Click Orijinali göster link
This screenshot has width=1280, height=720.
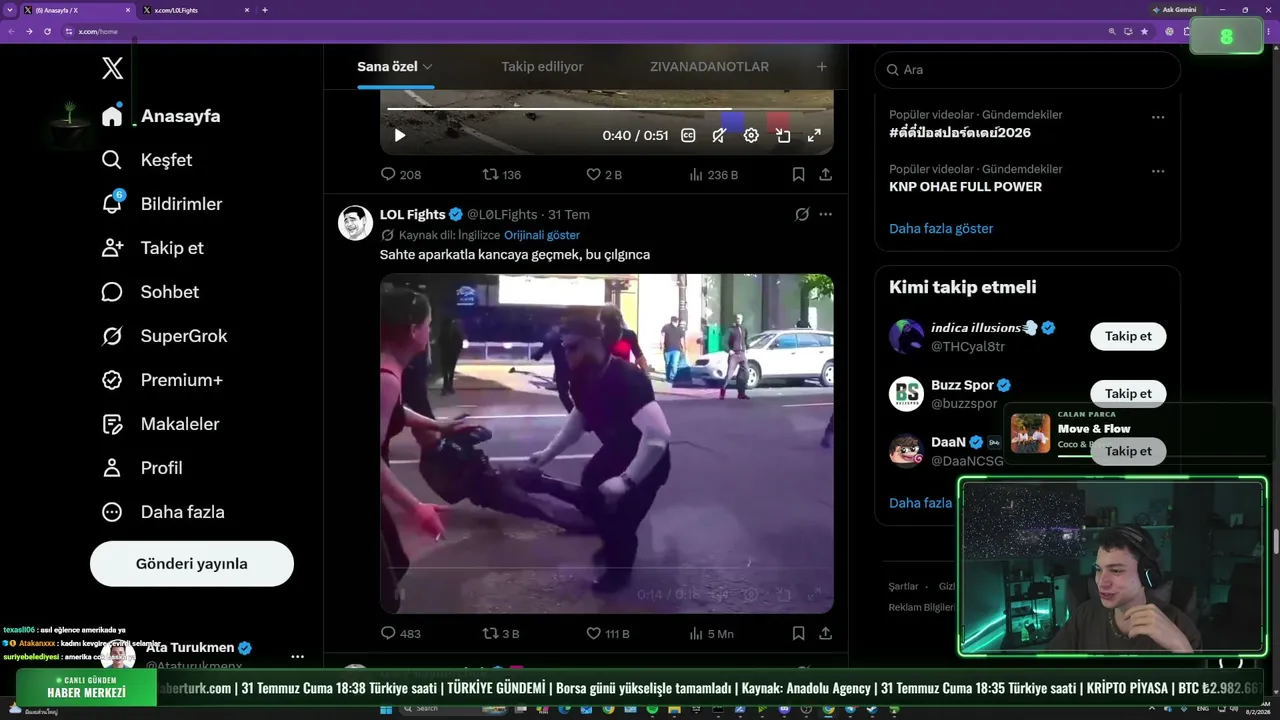pos(542,235)
